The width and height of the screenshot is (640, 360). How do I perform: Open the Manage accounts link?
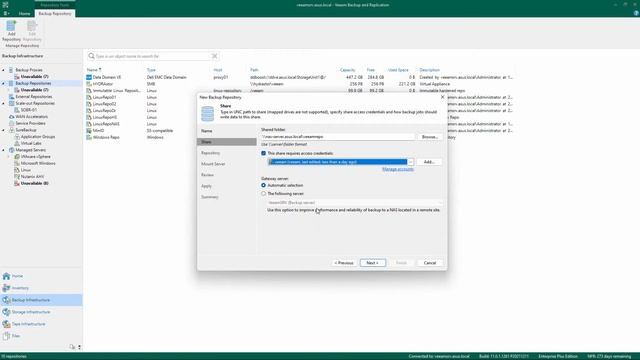398,169
